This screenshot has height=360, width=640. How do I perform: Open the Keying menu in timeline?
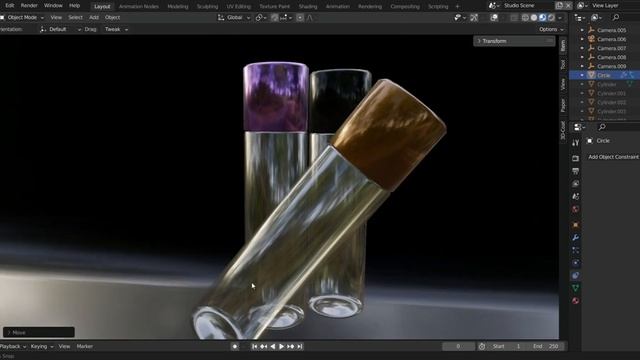pyautogui.click(x=42, y=346)
